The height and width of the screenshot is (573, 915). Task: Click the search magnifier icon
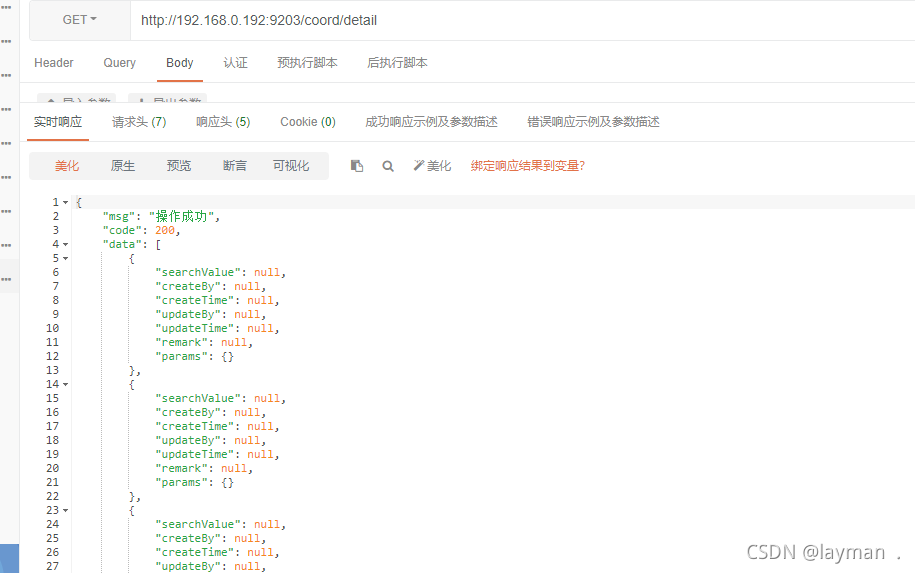tap(387, 166)
